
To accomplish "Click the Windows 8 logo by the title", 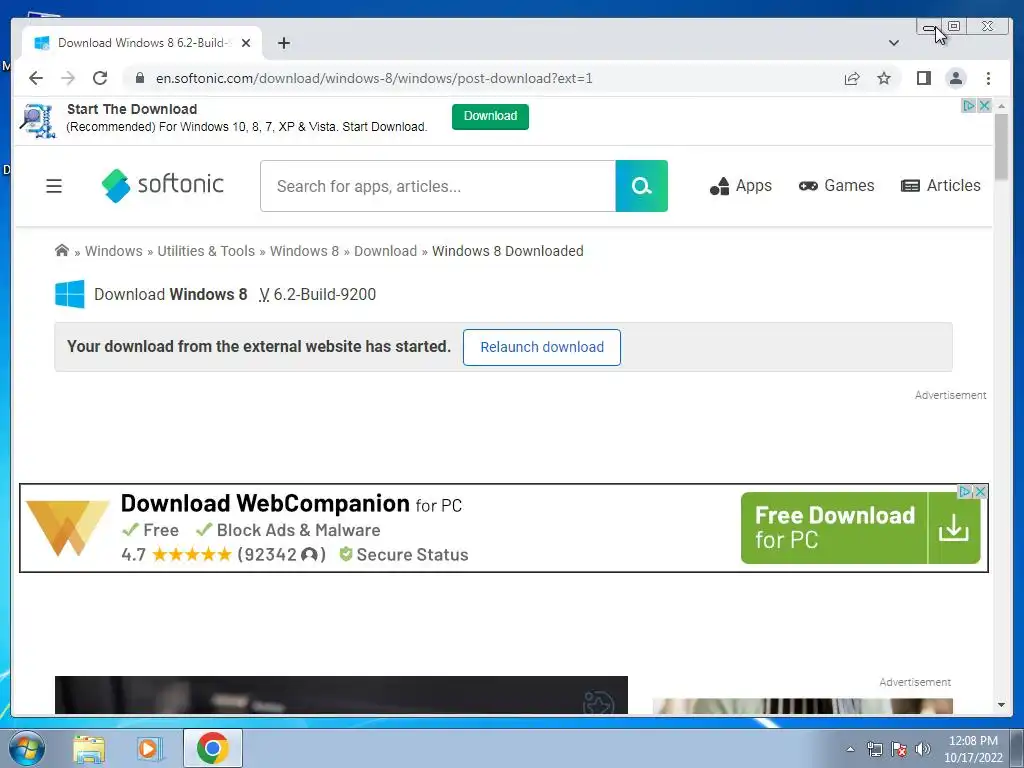I will click(70, 294).
